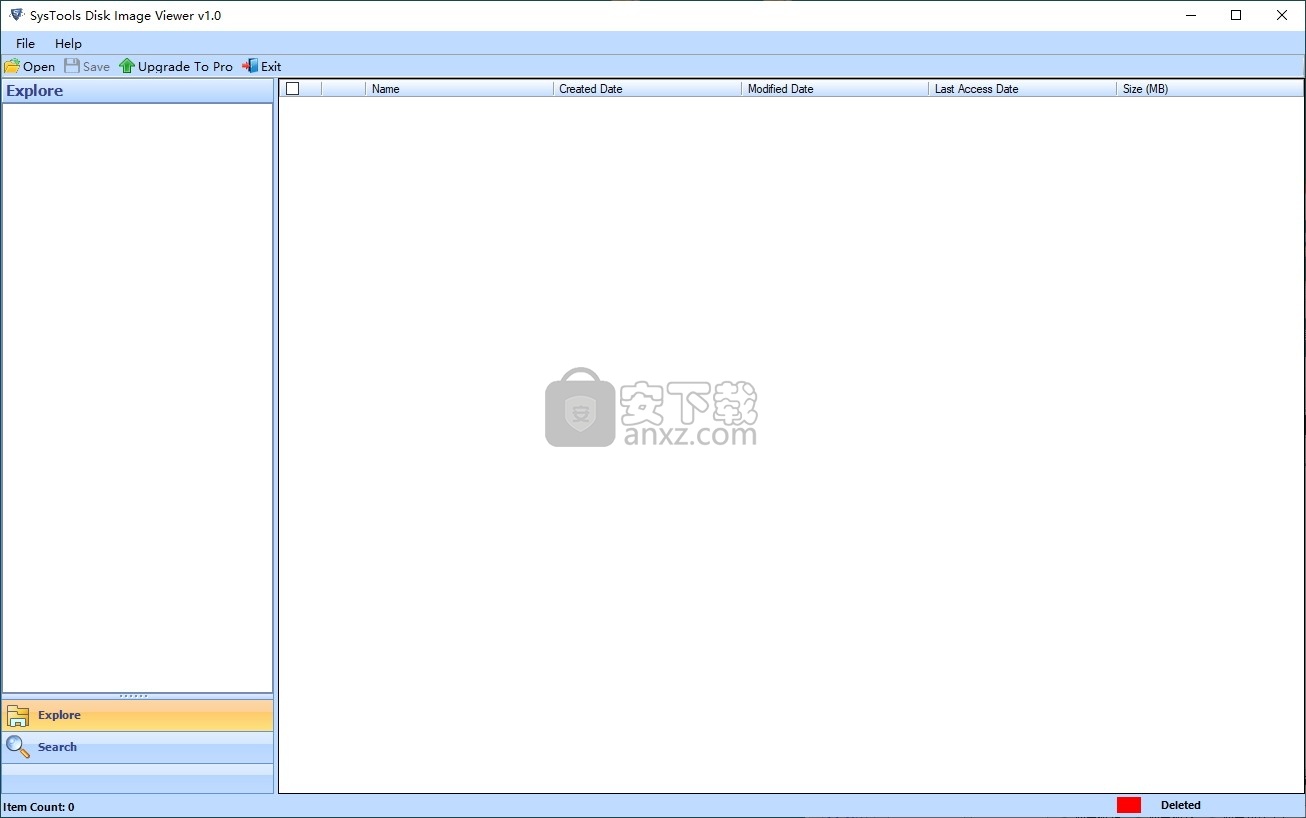The width and height of the screenshot is (1306, 818).
Task: Tick the select-all checkbox in table header
Action: click(292, 88)
